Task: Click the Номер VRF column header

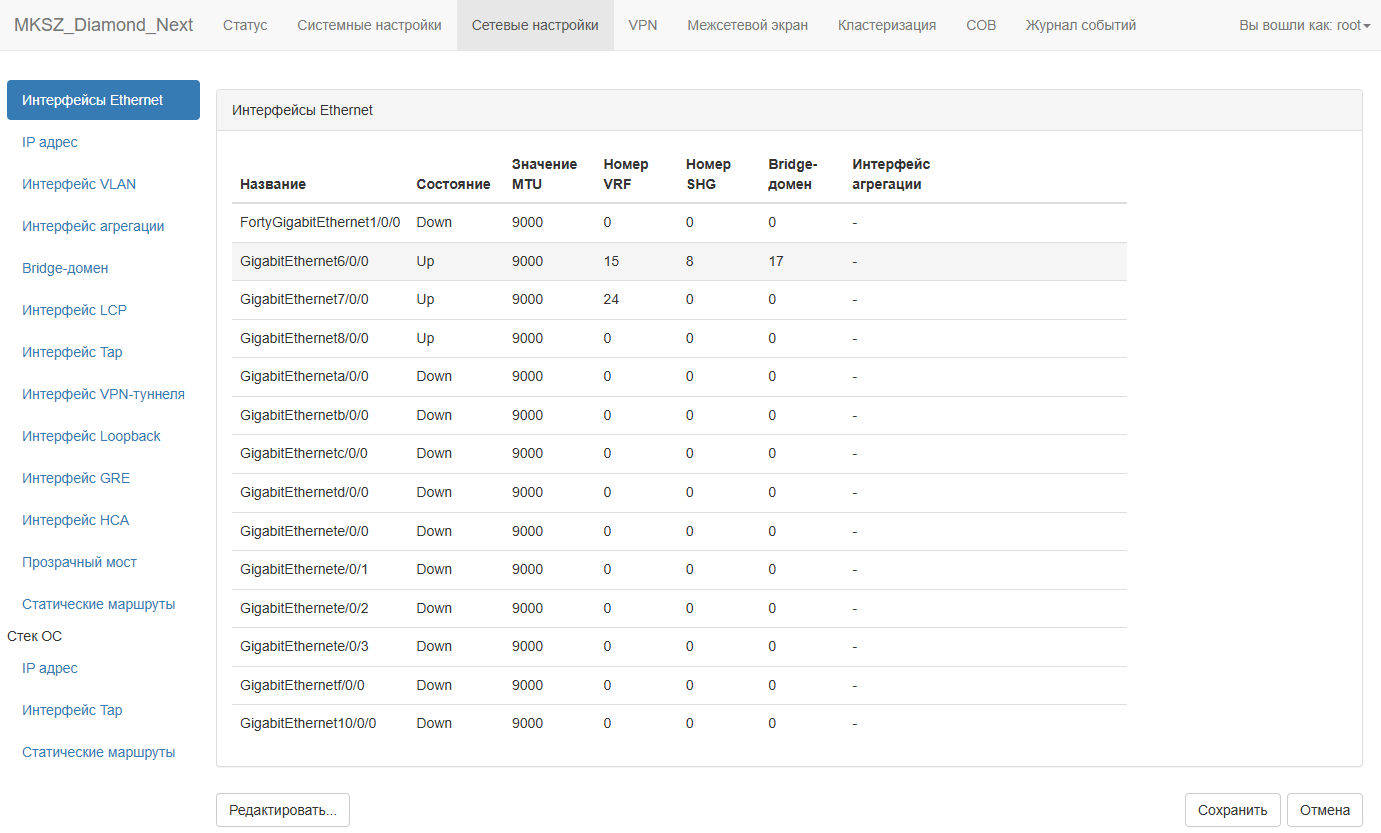Action: point(626,174)
